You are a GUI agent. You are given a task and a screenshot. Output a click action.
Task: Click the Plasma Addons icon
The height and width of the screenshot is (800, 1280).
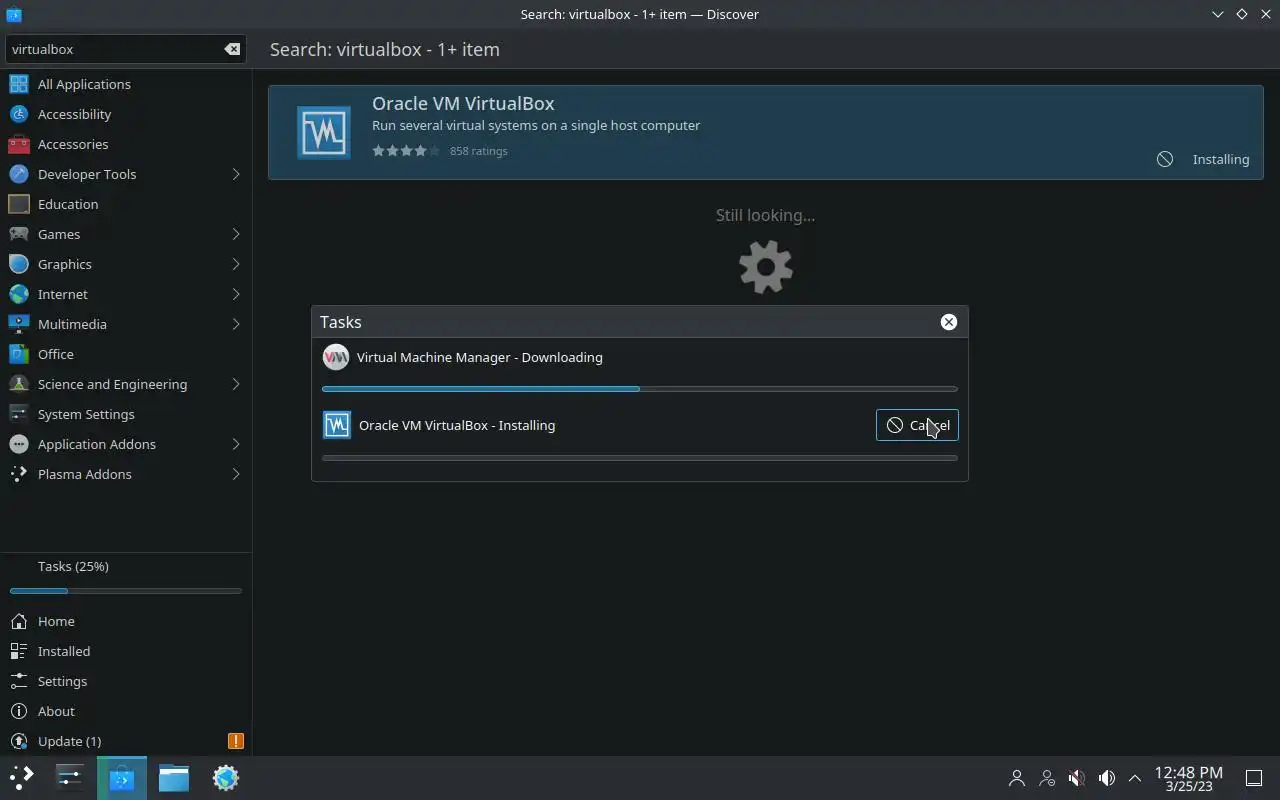tap(19, 474)
